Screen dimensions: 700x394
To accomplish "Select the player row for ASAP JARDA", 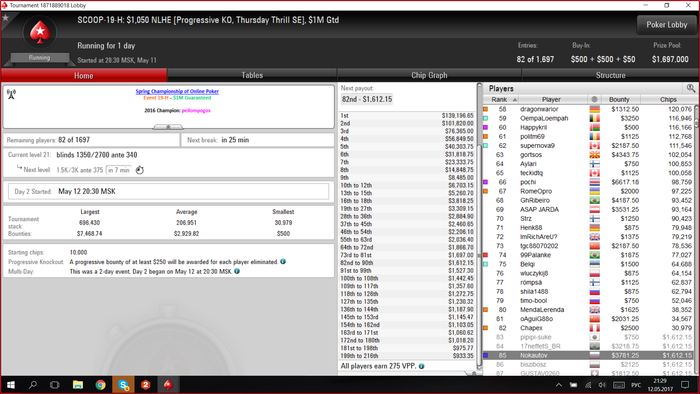I will pos(588,209).
